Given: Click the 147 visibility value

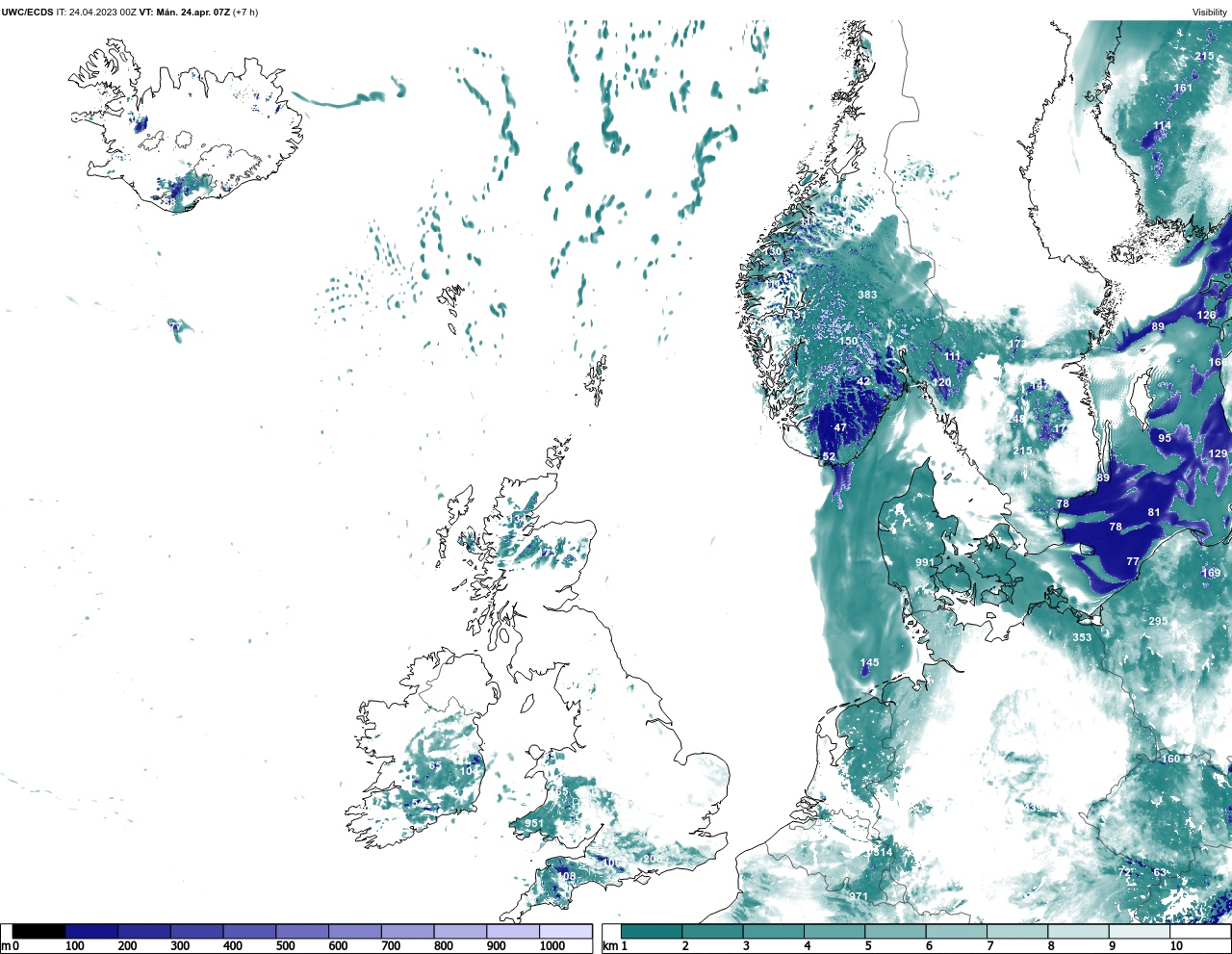Looking at the screenshot, I should tap(1040, 386).
